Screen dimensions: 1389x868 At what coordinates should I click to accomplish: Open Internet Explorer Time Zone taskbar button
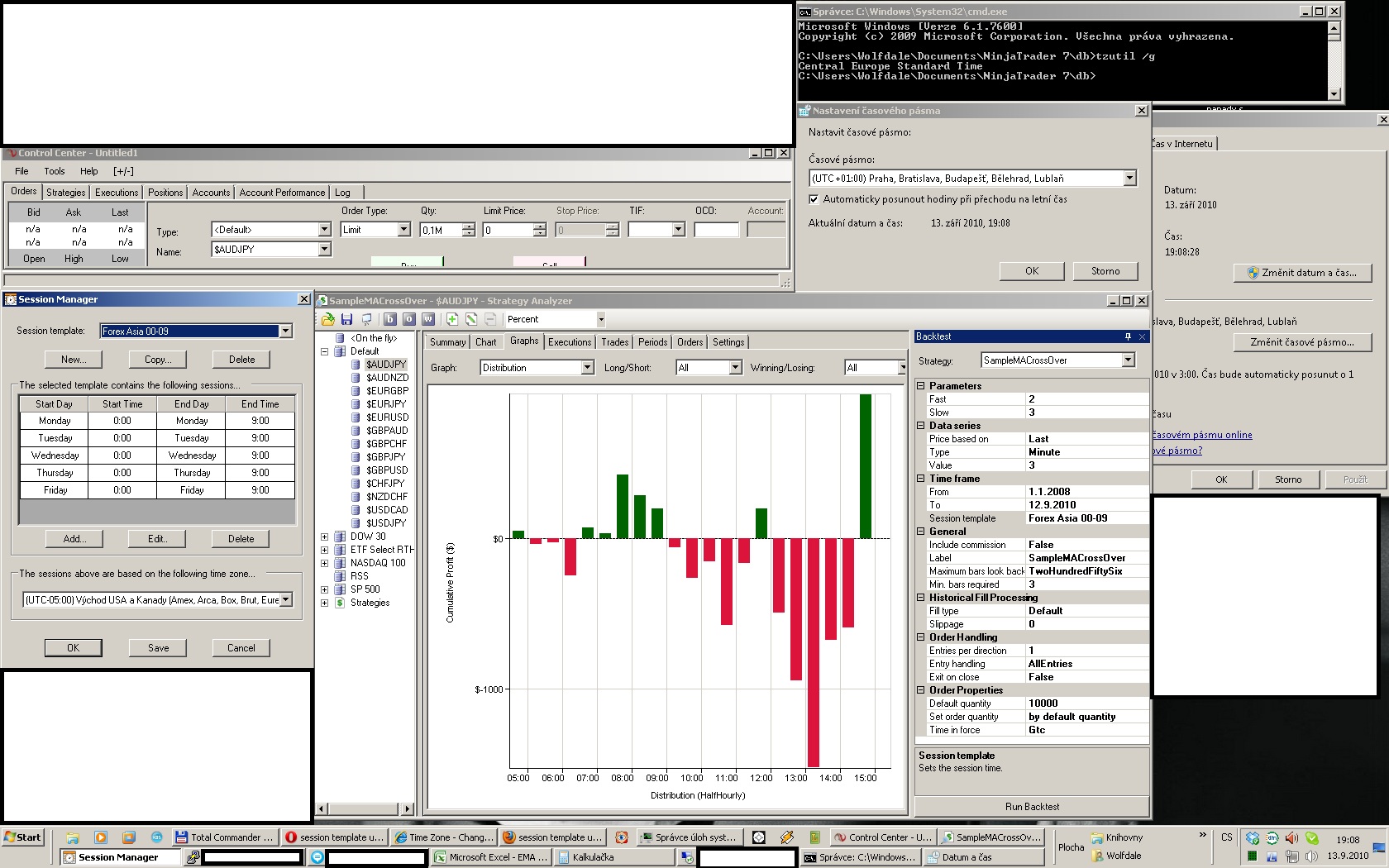(x=443, y=837)
